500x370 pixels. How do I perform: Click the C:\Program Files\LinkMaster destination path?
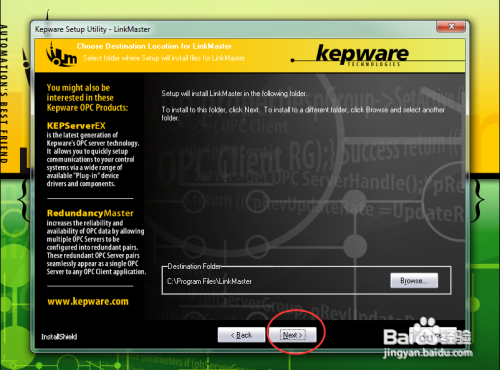point(209,281)
